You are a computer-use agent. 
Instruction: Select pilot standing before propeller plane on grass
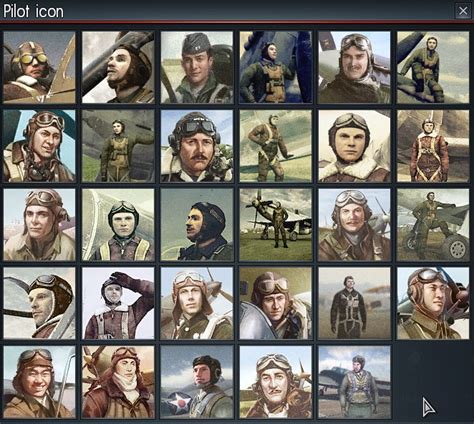click(x=276, y=225)
